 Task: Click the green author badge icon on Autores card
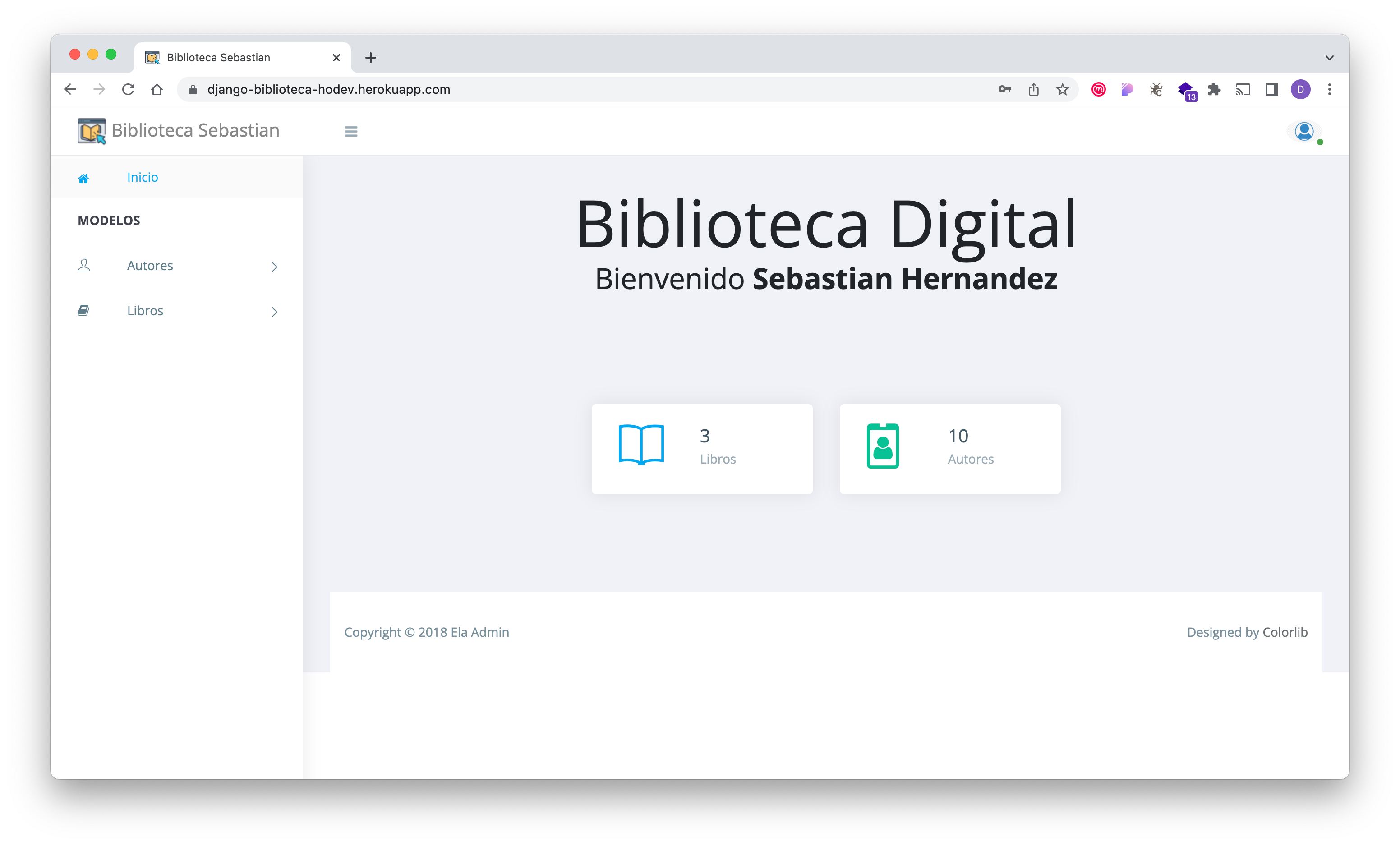click(882, 446)
